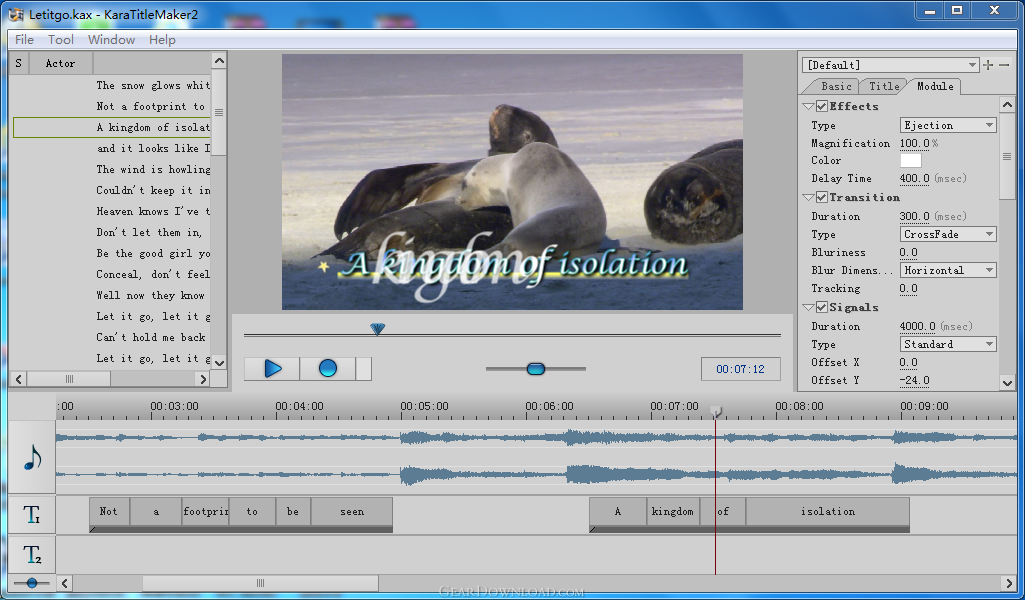The image size is (1025, 600).
Task: Select the T1 title track icon
Action: click(x=32, y=515)
